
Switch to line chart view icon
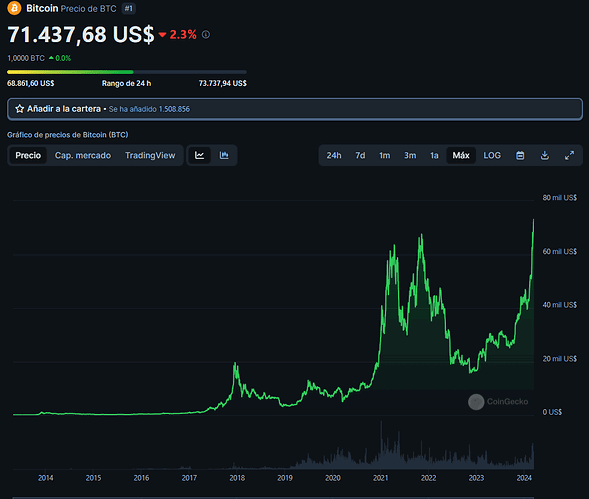[199, 155]
